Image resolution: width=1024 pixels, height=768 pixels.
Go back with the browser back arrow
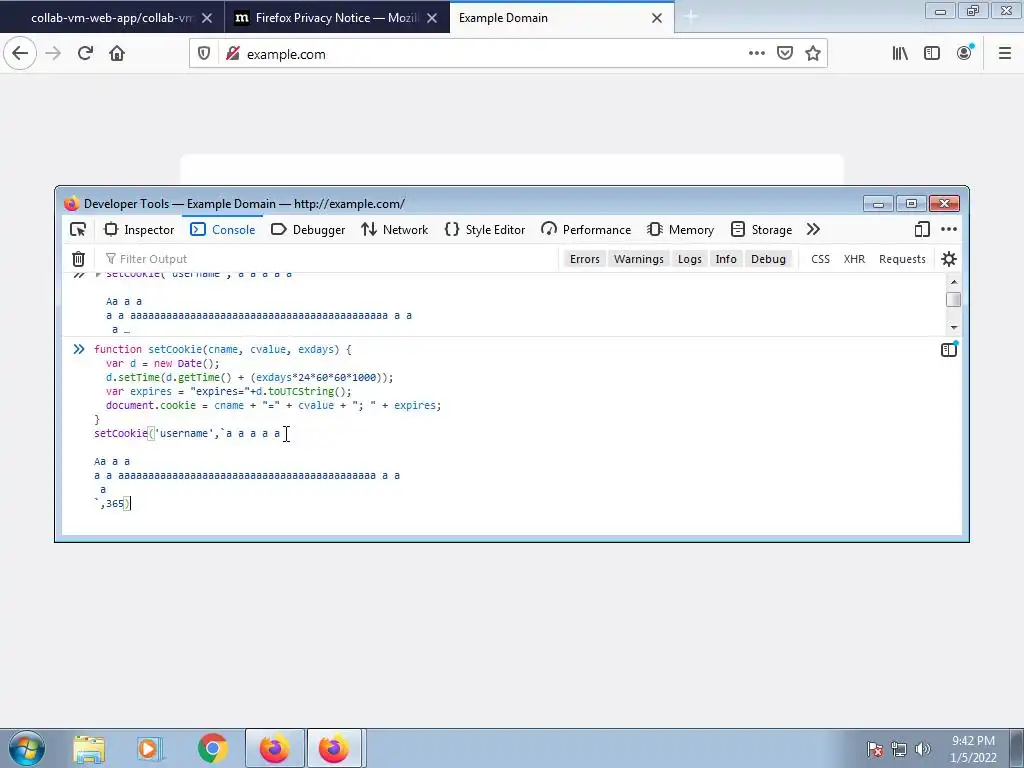(x=20, y=54)
